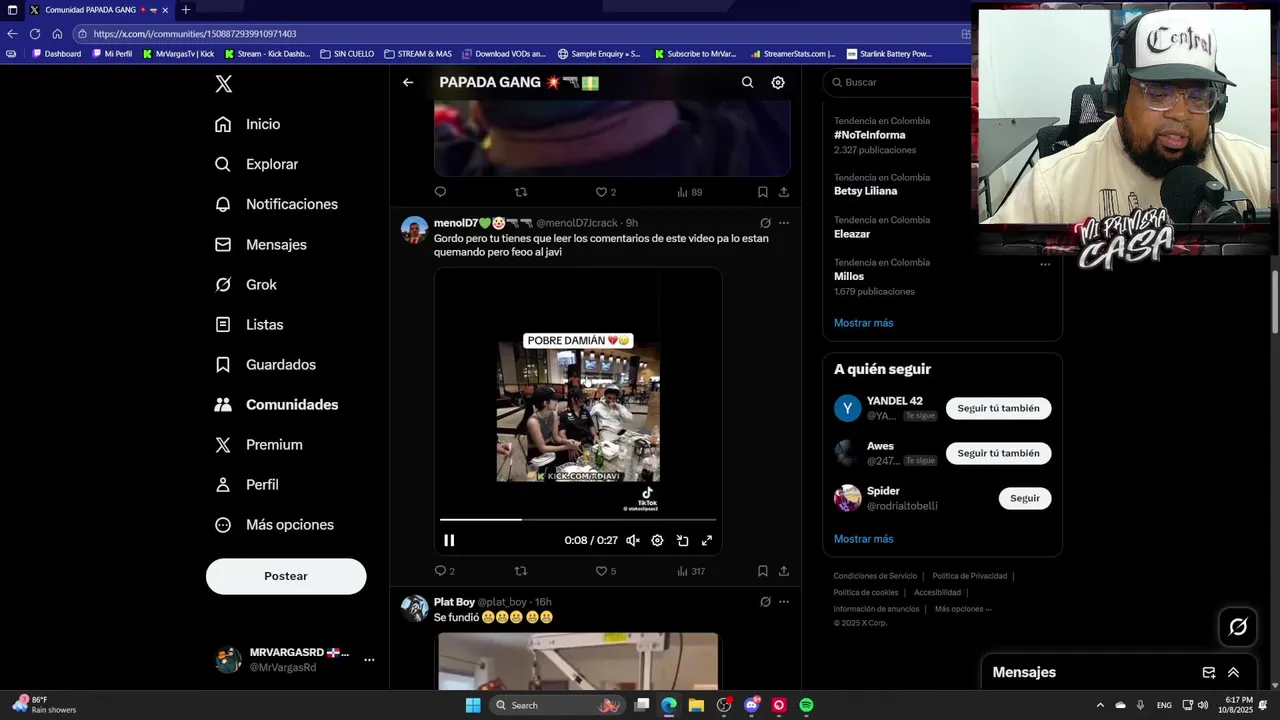Open Grok action on menolD7 post
The width and height of the screenshot is (1280, 720).
765,223
